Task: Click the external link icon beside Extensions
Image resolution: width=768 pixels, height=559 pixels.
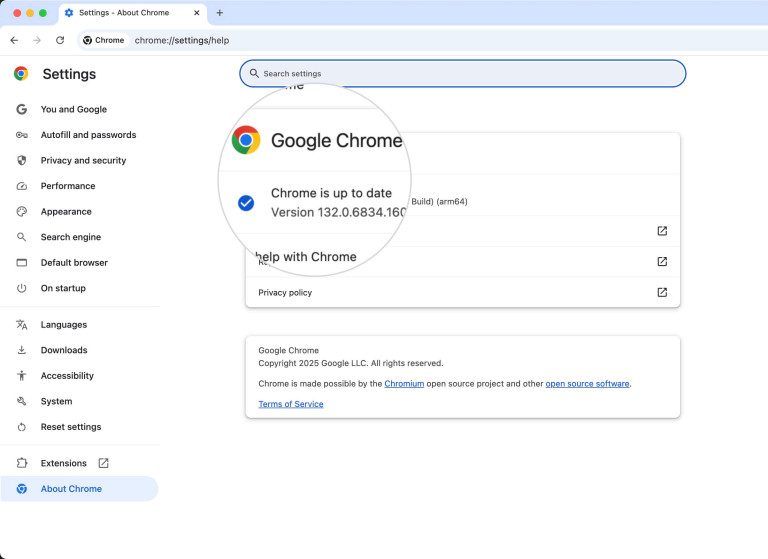Action: 103,463
